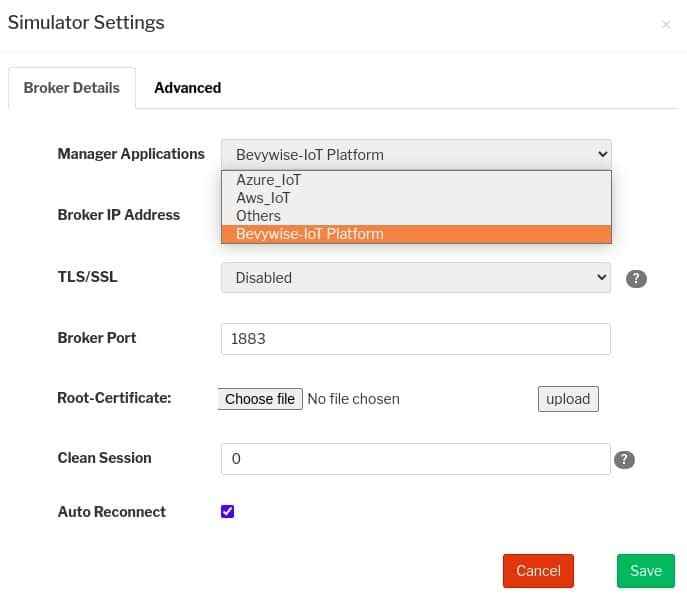Screen dimensions: 687x596
Task: Save the simulator settings
Action: click(645, 571)
